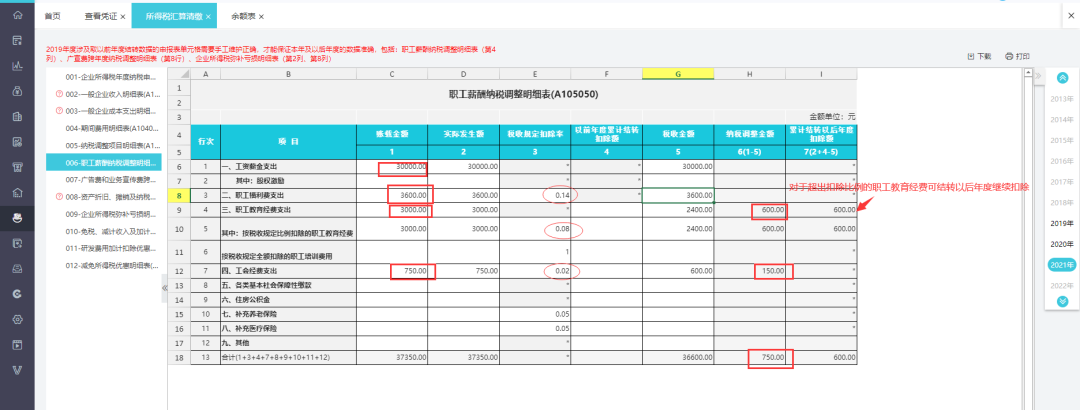Screen dimensions: 1080x410
Task: Select spreadsheet column header G
Action: [678, 74]
